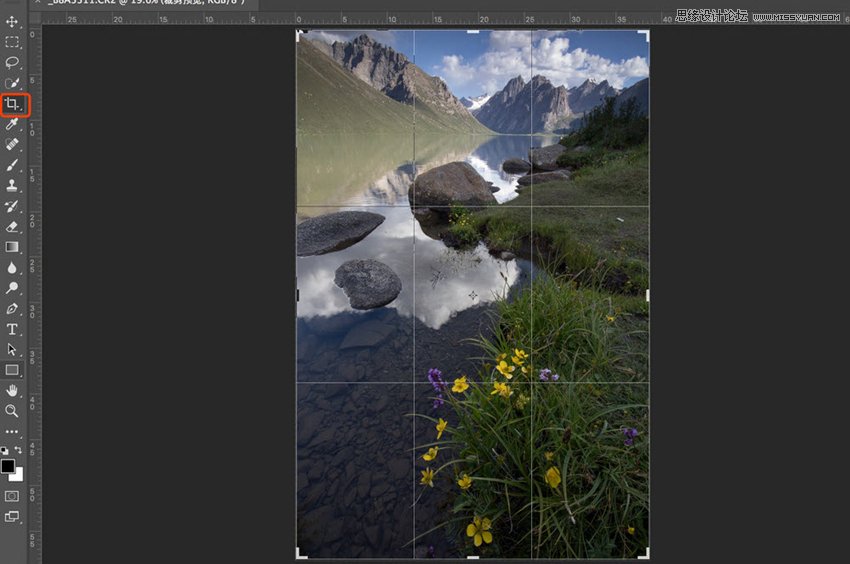The image size is (850, 564).
Task: Select the Rectangle shape tool
Action: [x=12, y=370]
